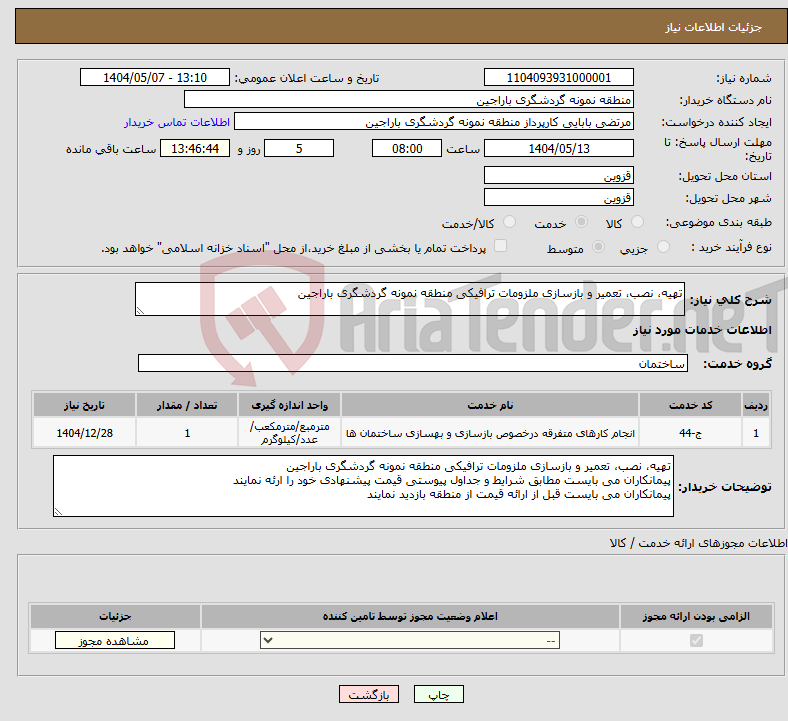Image resolution: width=788 pixels, height=721 pixels.
Task: Click the واحد اندازه گیری column header
Action: [x=289, y=405]
